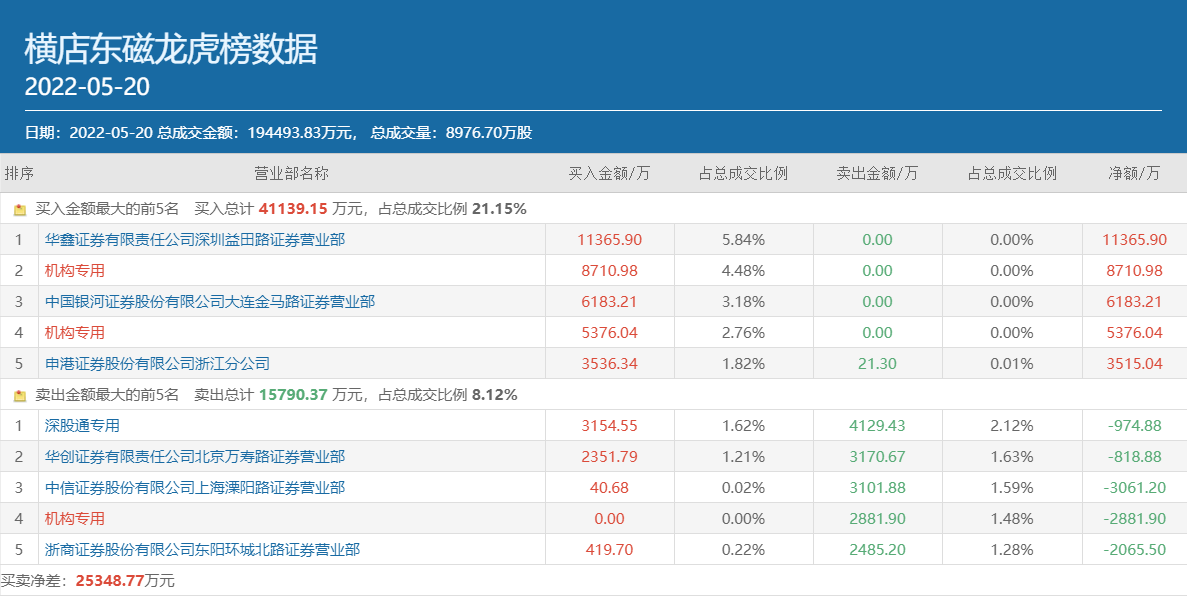This screenshot has width=1187, height=597.
Task: Click sell amount 3170.67
Action: [877, 457]
